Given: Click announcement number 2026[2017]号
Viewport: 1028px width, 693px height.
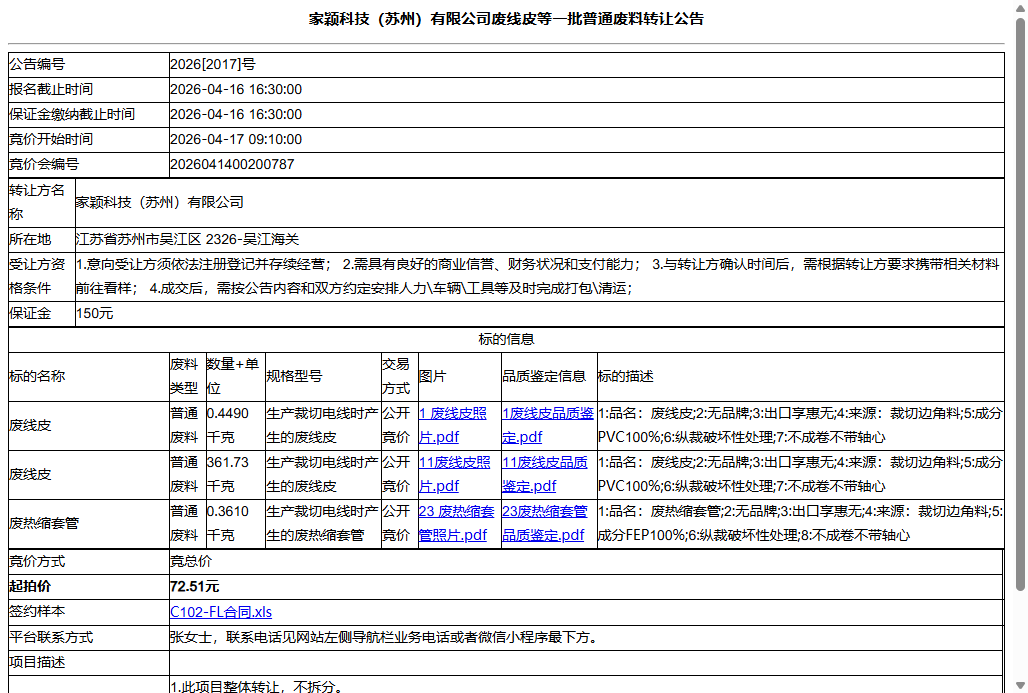Looking at the screenshot, I should pyautogui.click(x=213, y=64).
